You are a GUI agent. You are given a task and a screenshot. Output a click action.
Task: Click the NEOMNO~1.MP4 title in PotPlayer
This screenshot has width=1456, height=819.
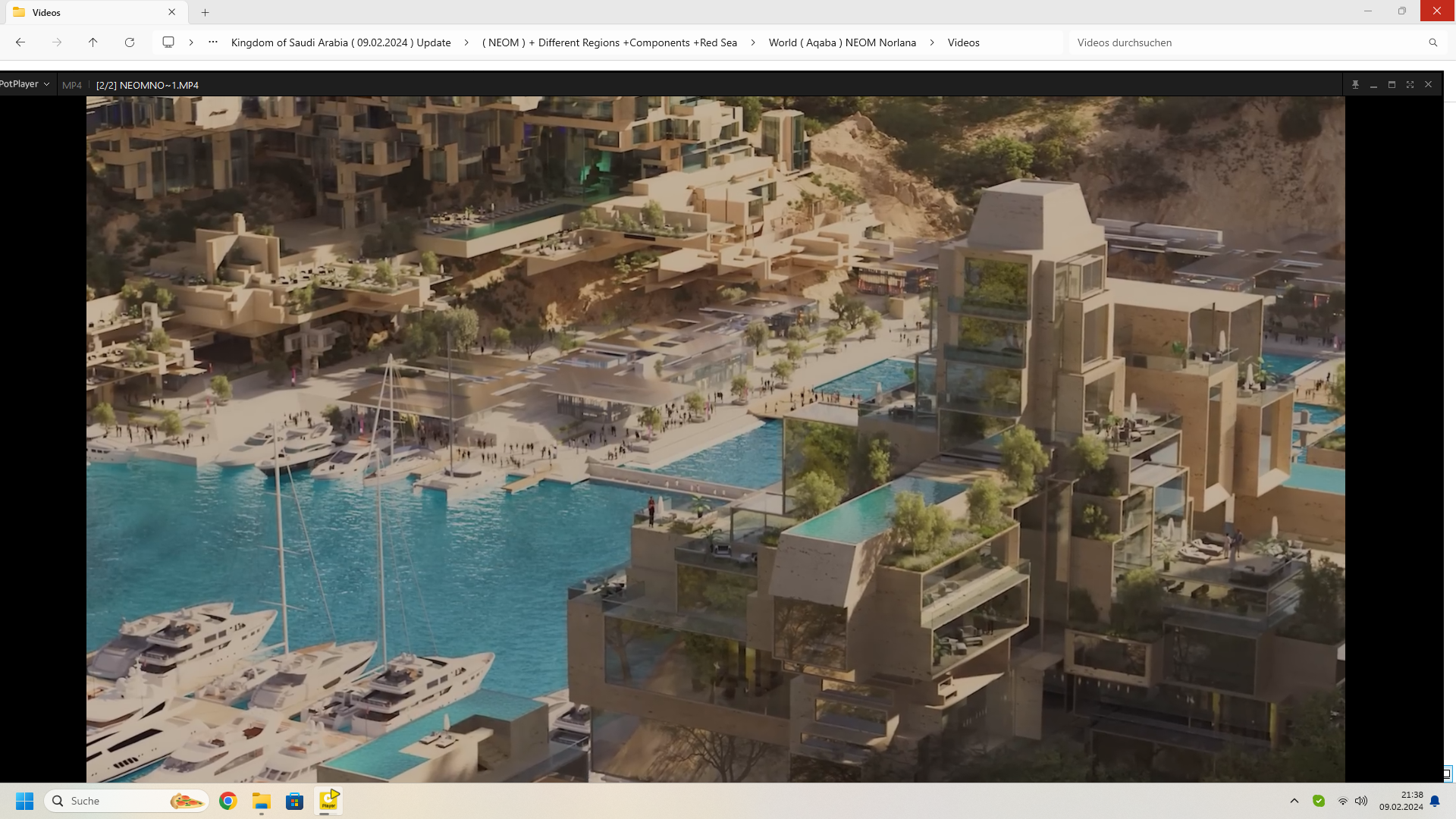click(147, 85)
